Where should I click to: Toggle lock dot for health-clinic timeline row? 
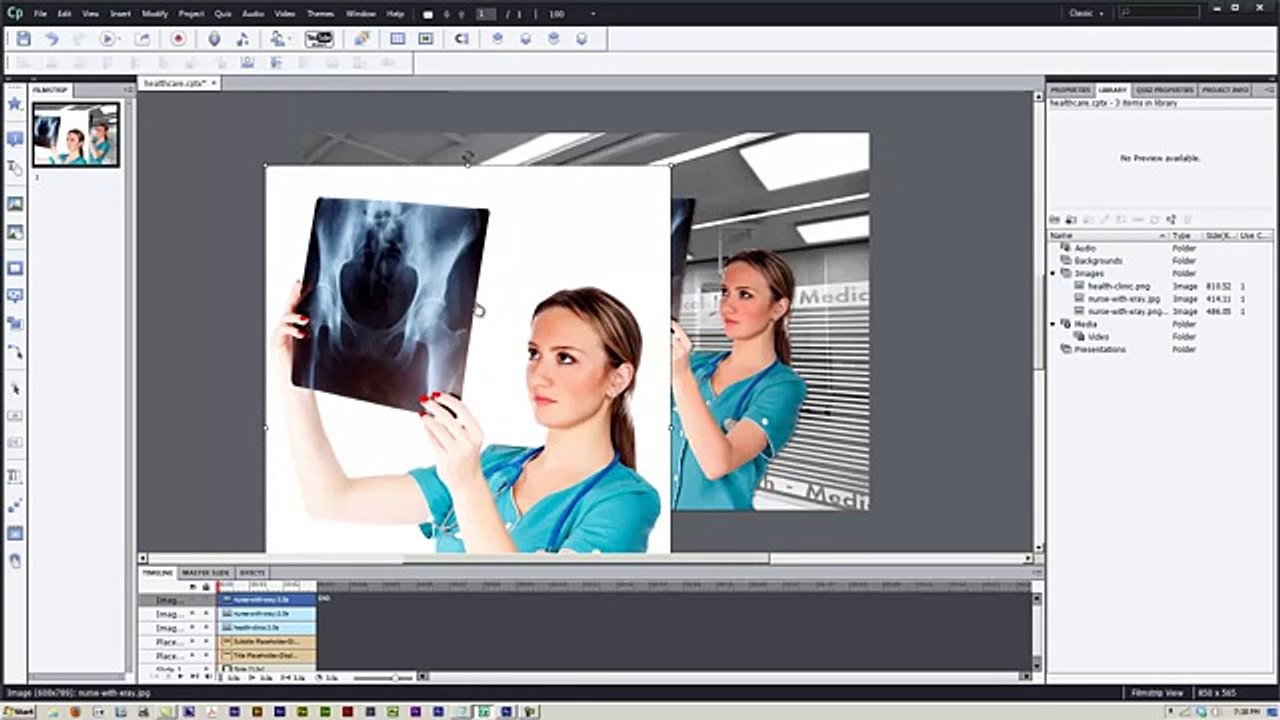(206, 627)
